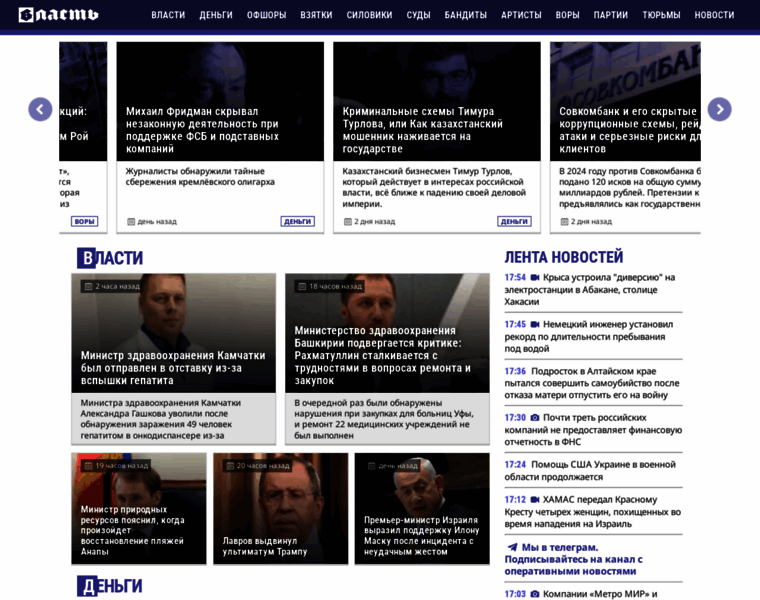Open ЛЕНТА НОВОСТЕЙ heading

tap(564, 257)
